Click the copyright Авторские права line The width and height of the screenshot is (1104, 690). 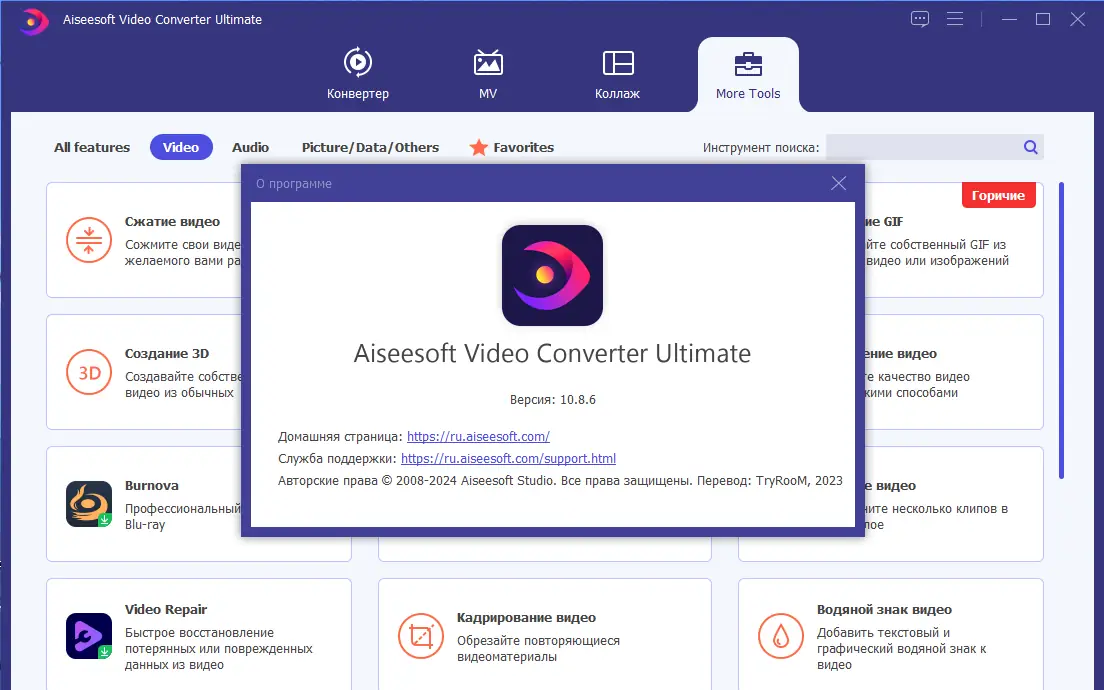(560, 481)
